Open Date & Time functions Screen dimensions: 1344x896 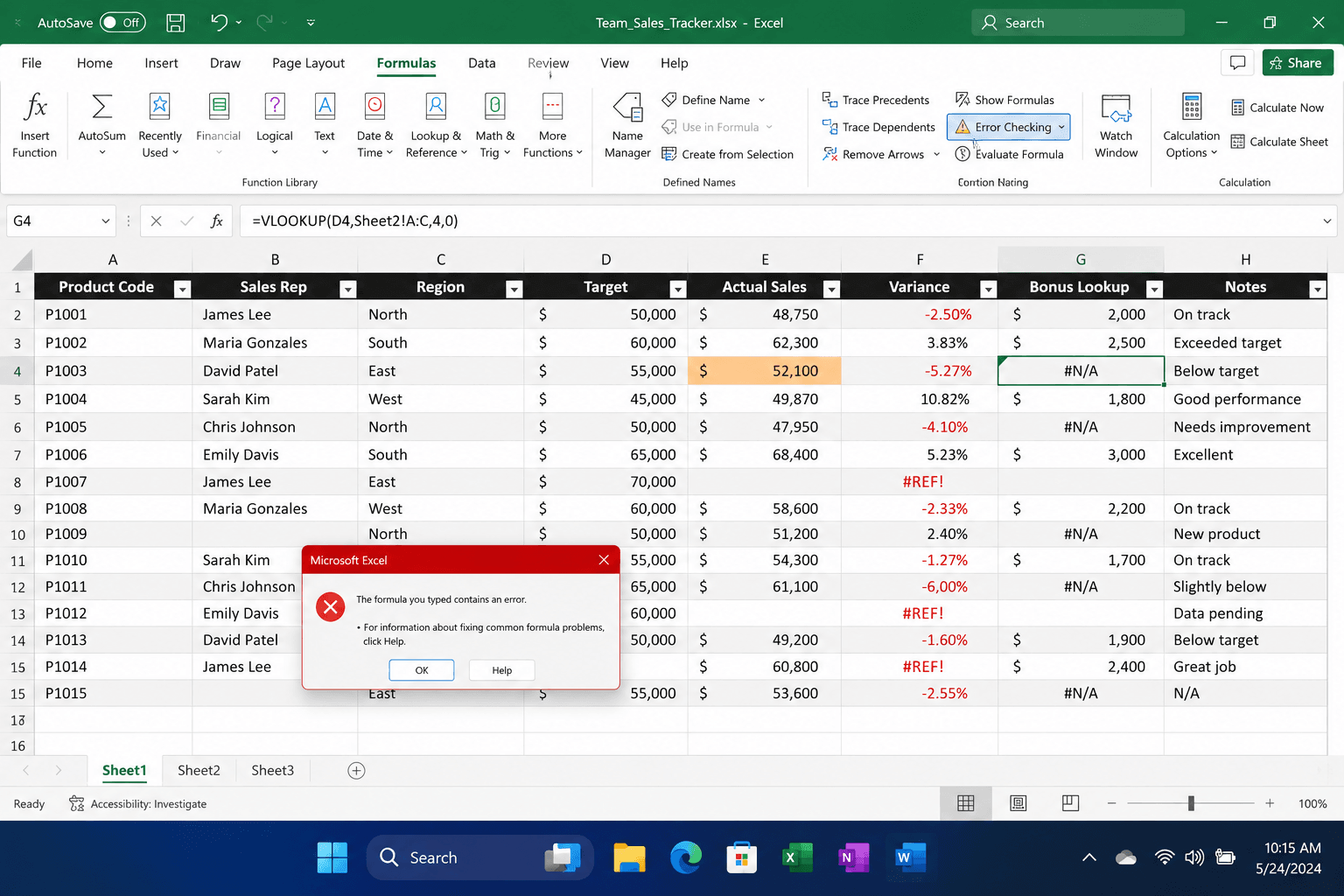point(374,125)
